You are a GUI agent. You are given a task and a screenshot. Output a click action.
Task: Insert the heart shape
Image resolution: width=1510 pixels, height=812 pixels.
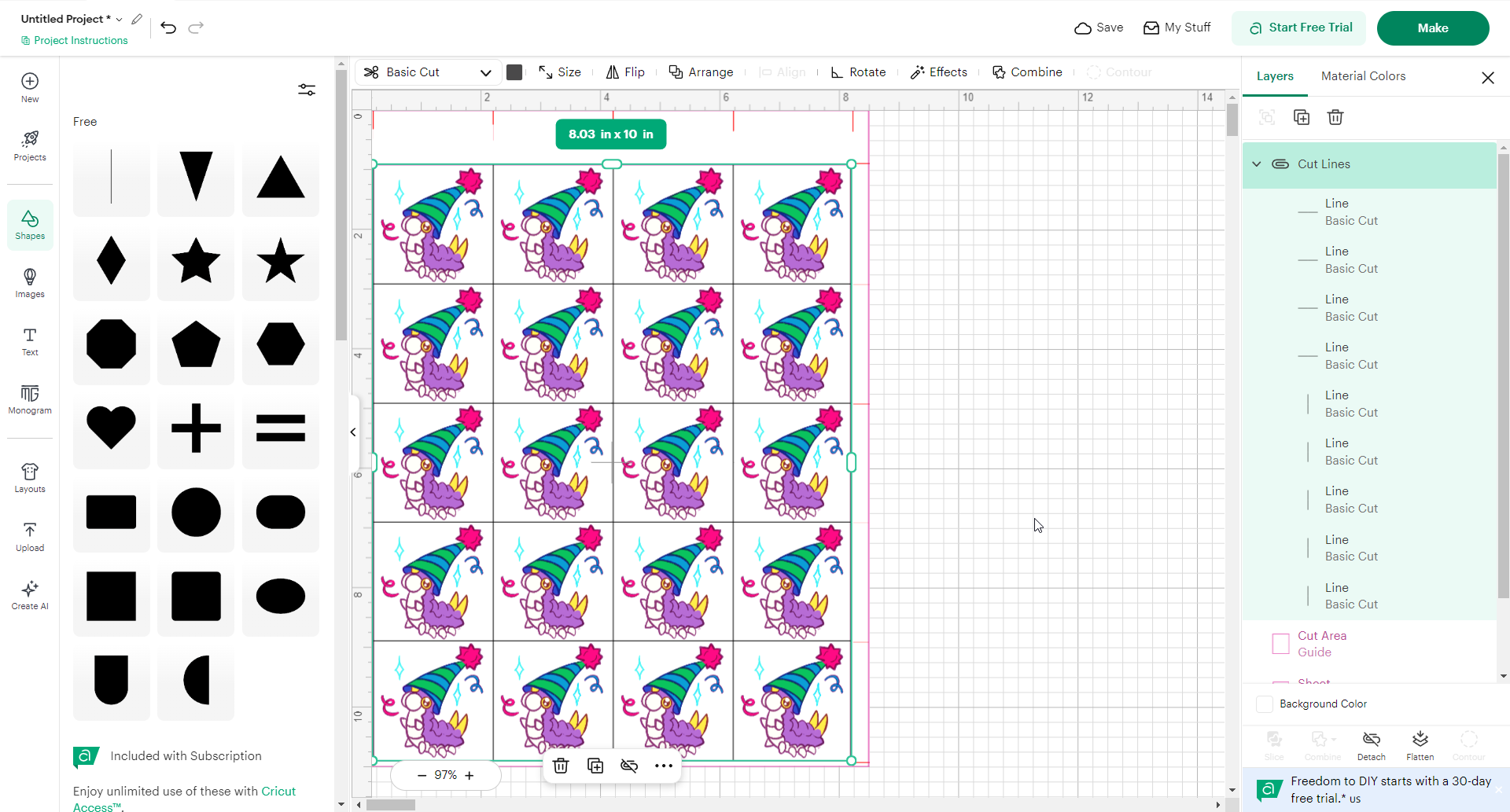pyautogui.click(x=111, y=428)
